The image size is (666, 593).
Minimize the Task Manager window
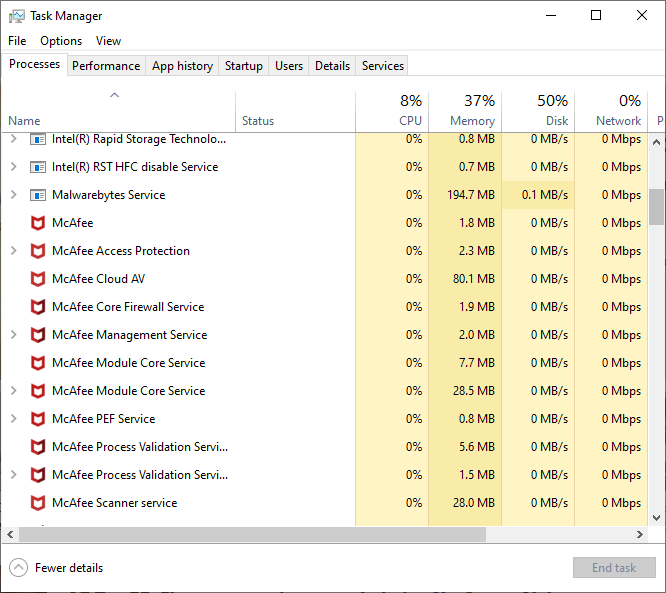pyautogui.click(x=551, y=16)
